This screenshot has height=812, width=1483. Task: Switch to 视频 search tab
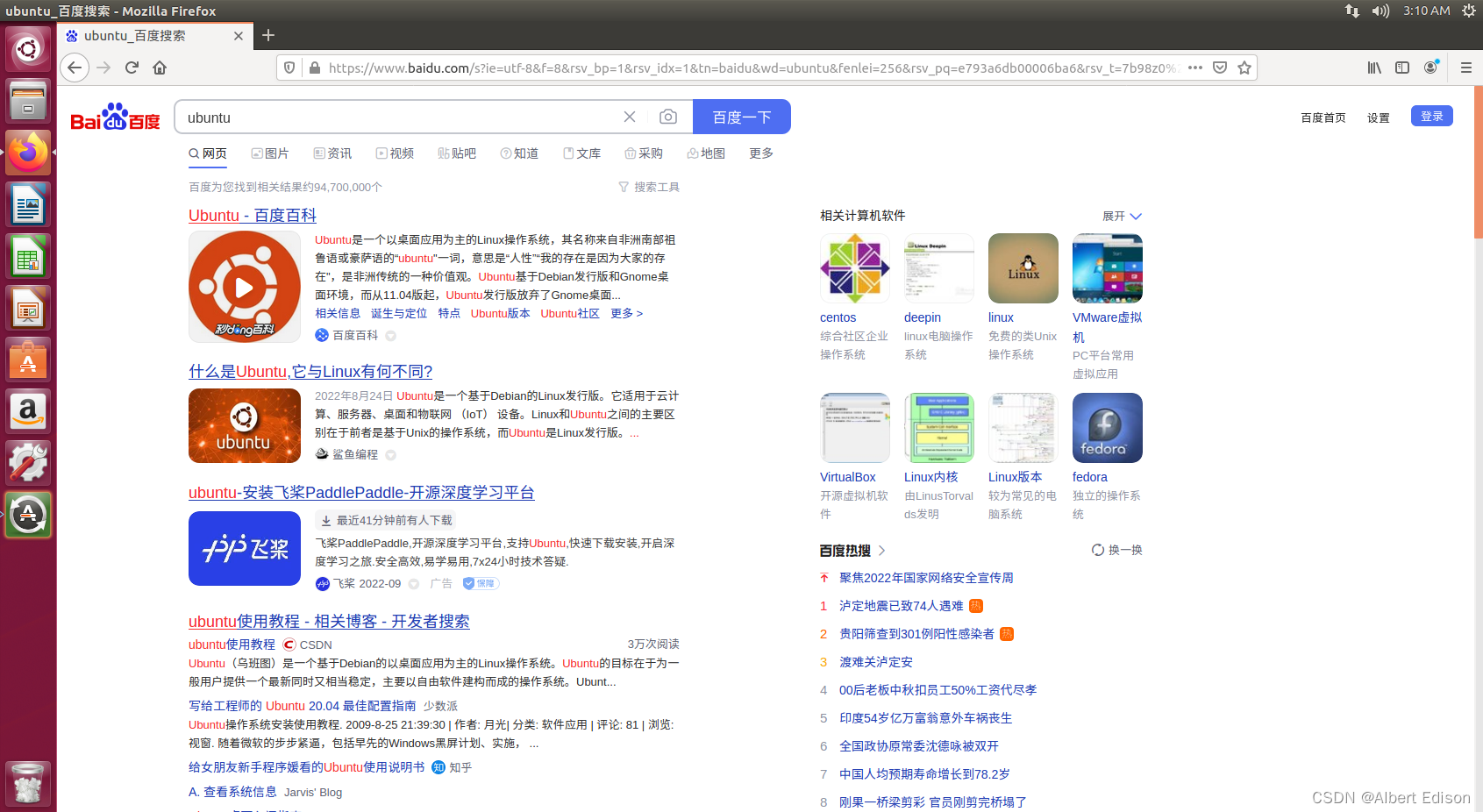(x=395, y=153)
